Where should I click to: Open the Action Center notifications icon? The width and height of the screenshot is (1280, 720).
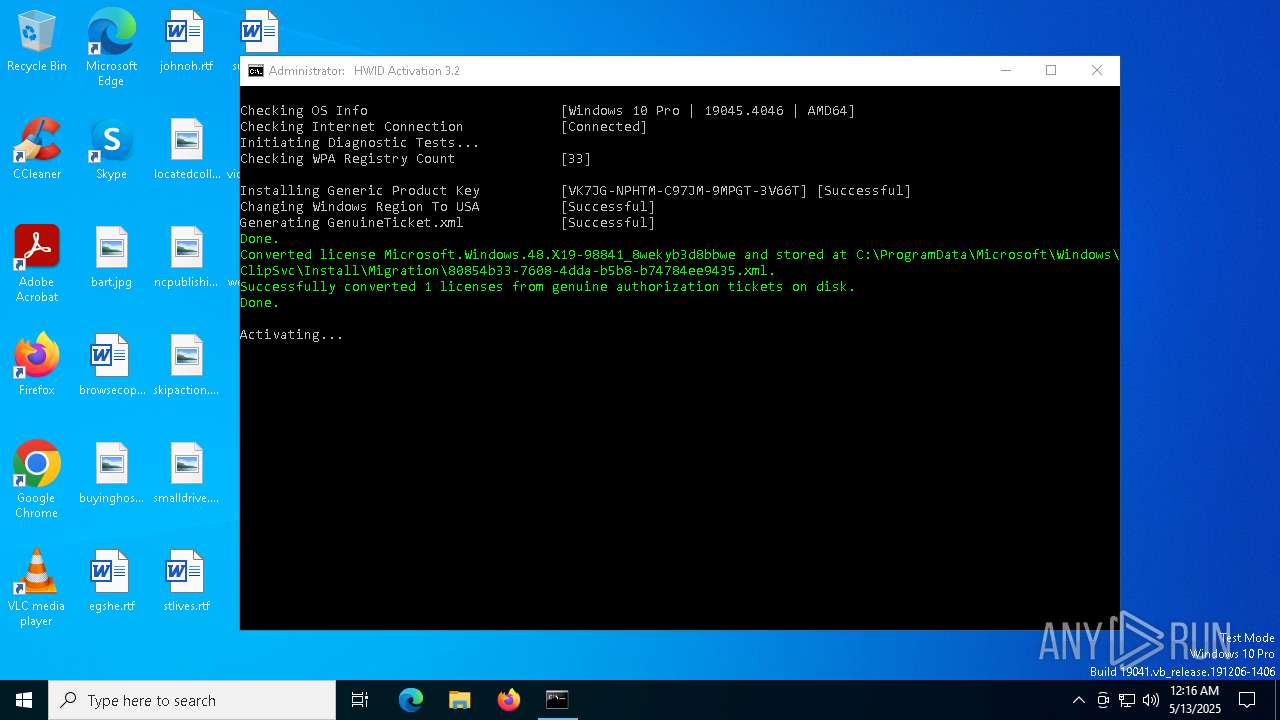(1247, 700)
